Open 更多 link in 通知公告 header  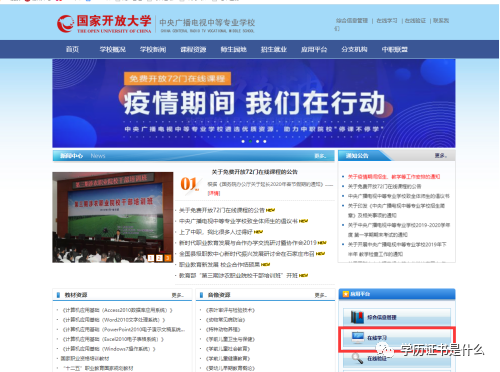(441, 156)
